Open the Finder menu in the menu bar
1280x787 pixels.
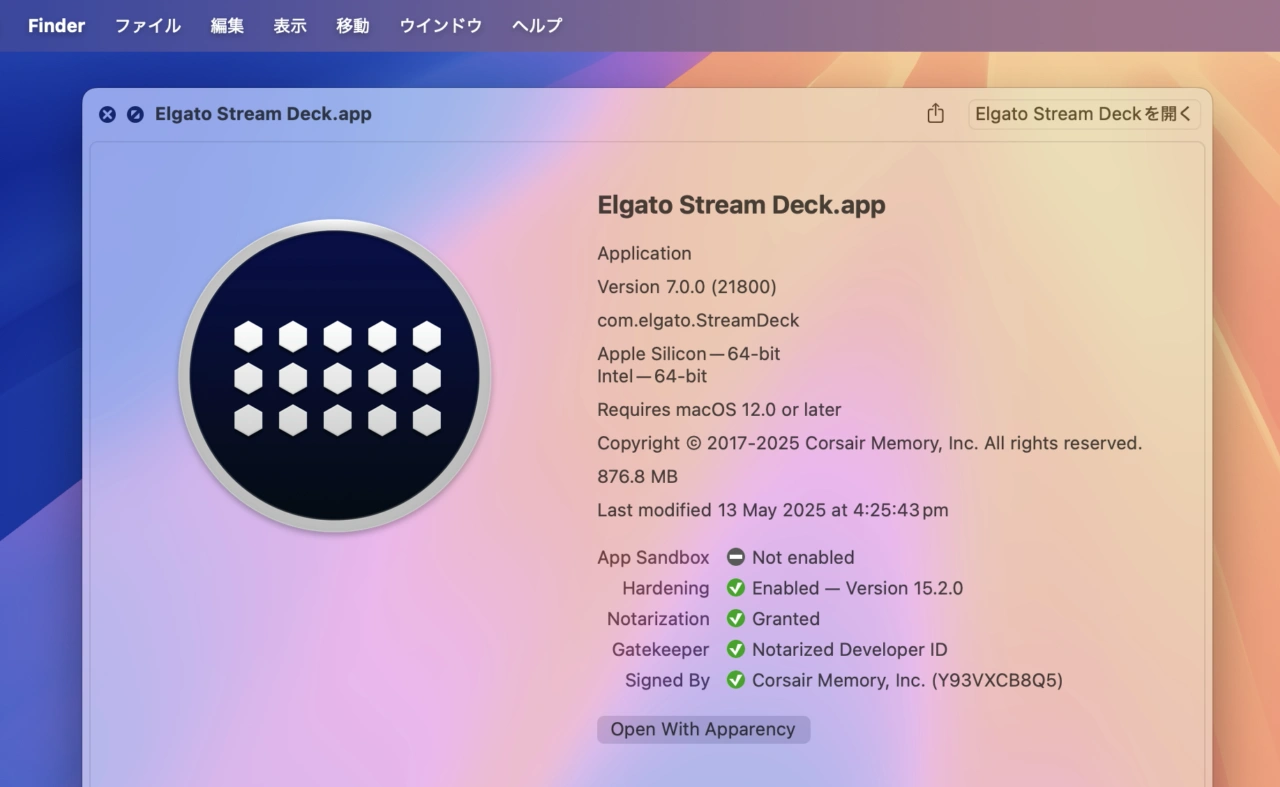(56, 26)
